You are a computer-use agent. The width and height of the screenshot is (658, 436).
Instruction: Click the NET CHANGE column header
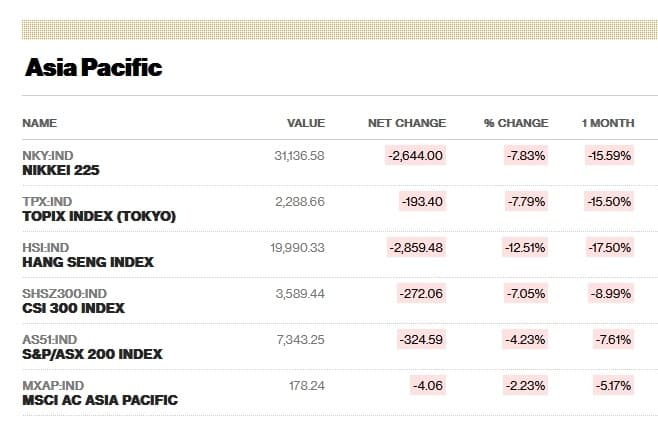point(407,123)
